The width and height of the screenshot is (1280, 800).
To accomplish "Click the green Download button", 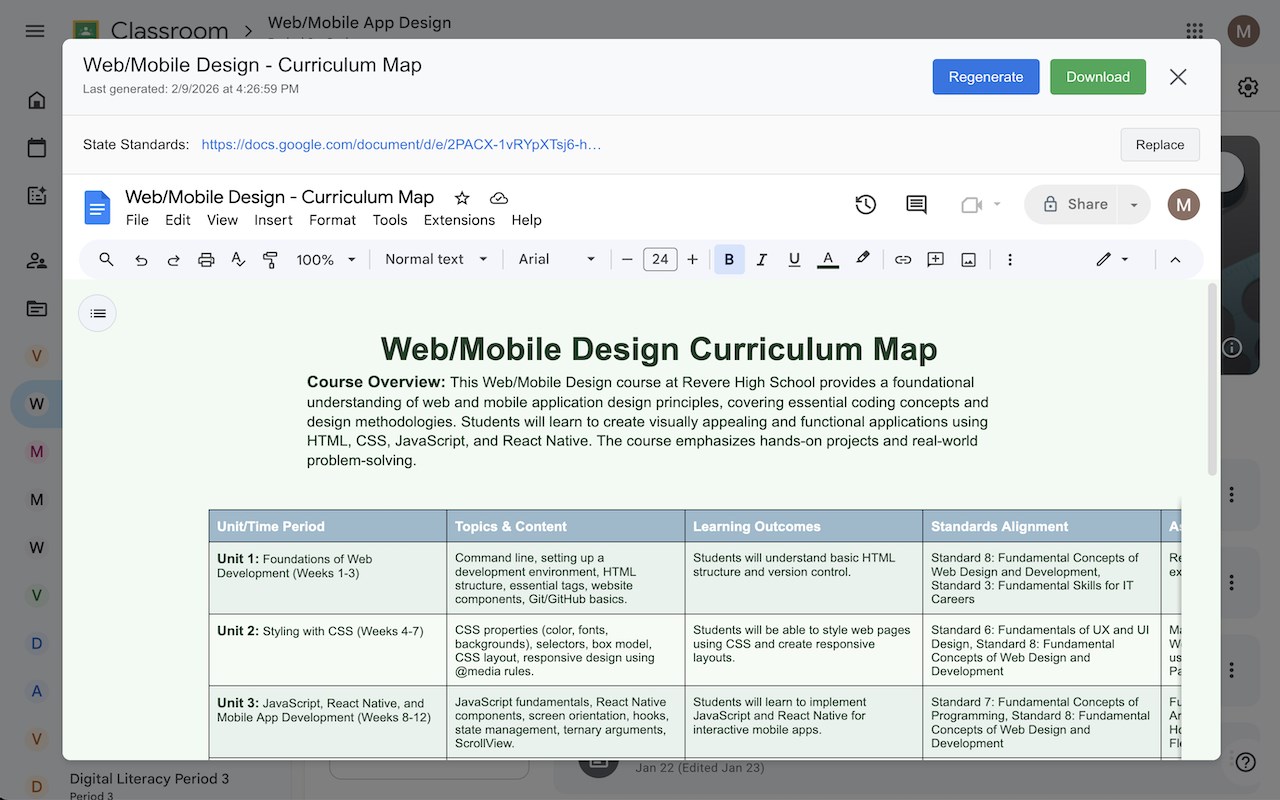I will tap(1098, 77).
